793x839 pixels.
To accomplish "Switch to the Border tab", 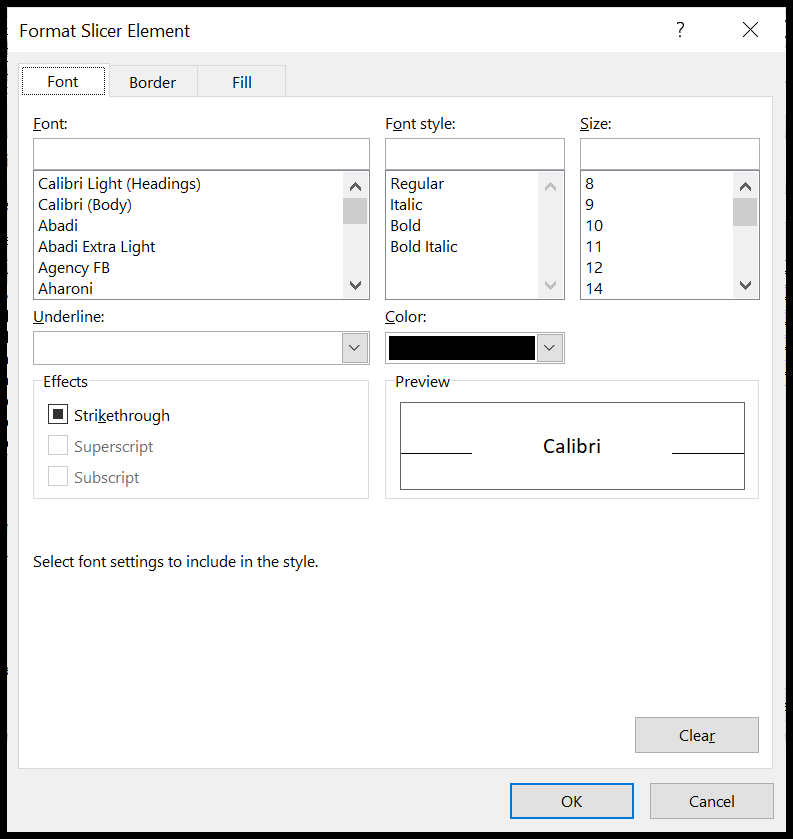I will coord(152,81).
